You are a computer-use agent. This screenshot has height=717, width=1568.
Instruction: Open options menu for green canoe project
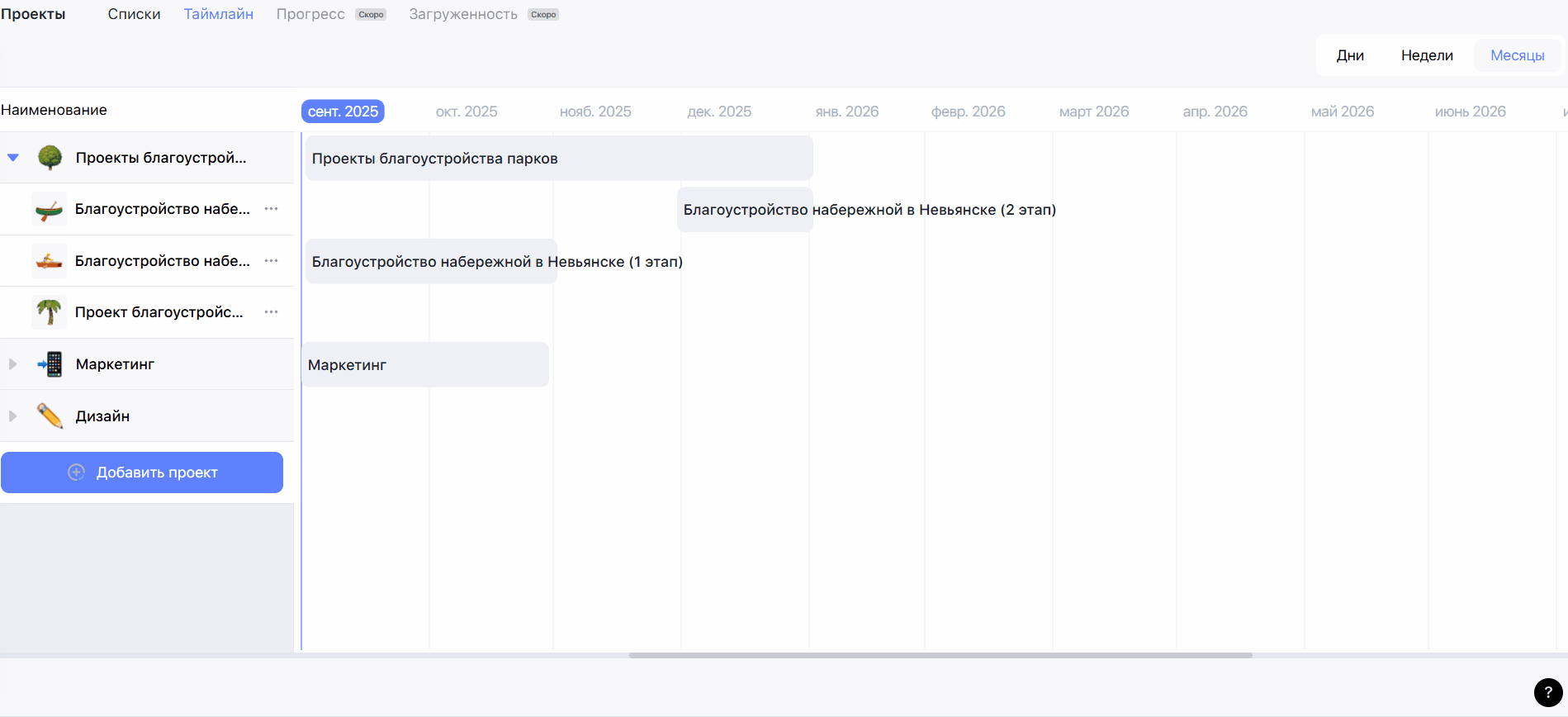pos(271,209)
